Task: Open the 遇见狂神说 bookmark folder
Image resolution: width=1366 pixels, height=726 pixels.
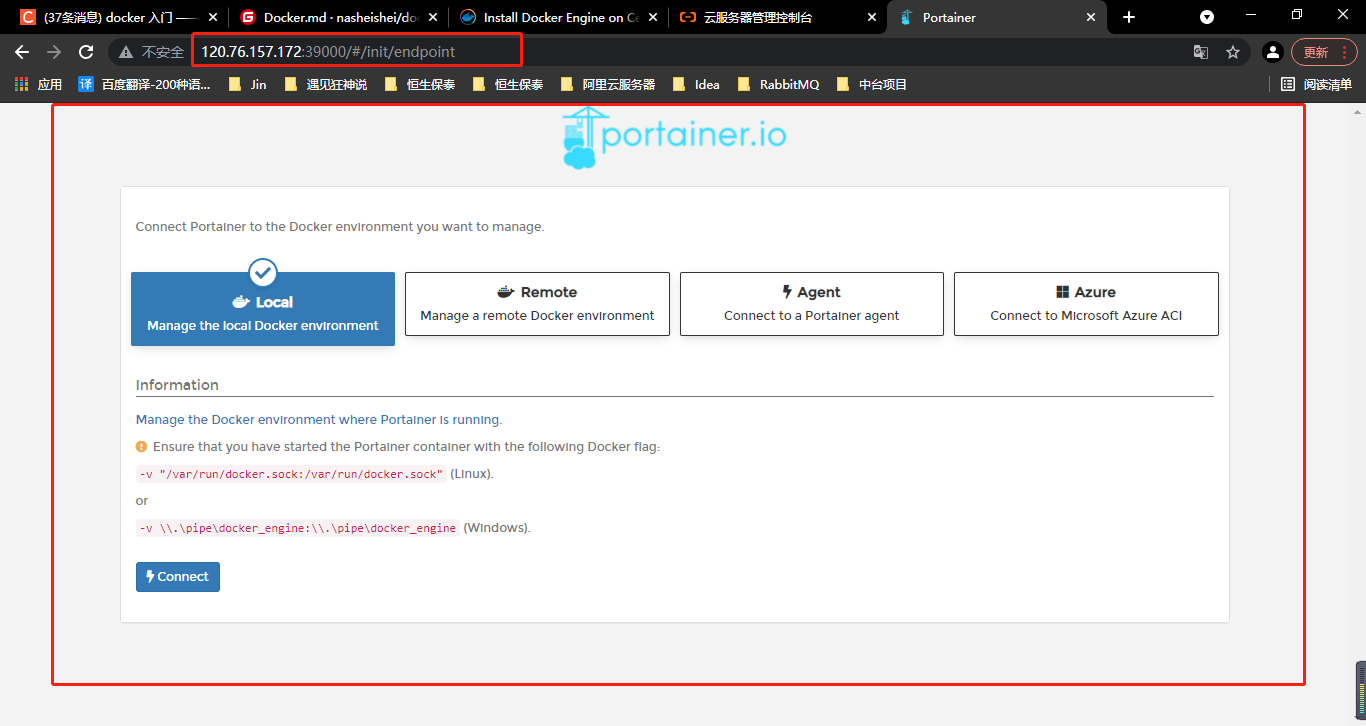Action: 325,85
